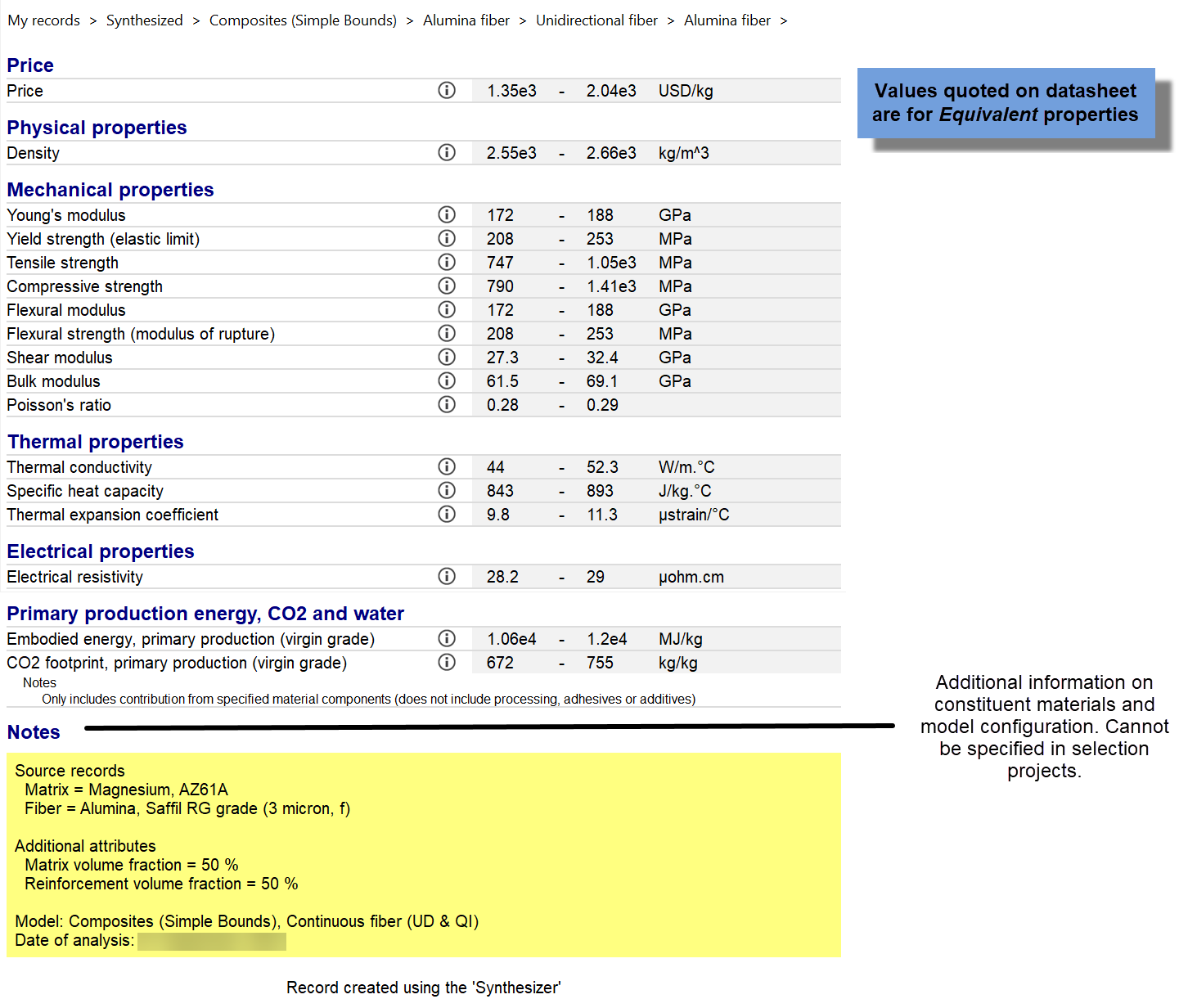Open the Poisson's ratio info icon
Screen dimensions: 1179x1008
point(447,404)
